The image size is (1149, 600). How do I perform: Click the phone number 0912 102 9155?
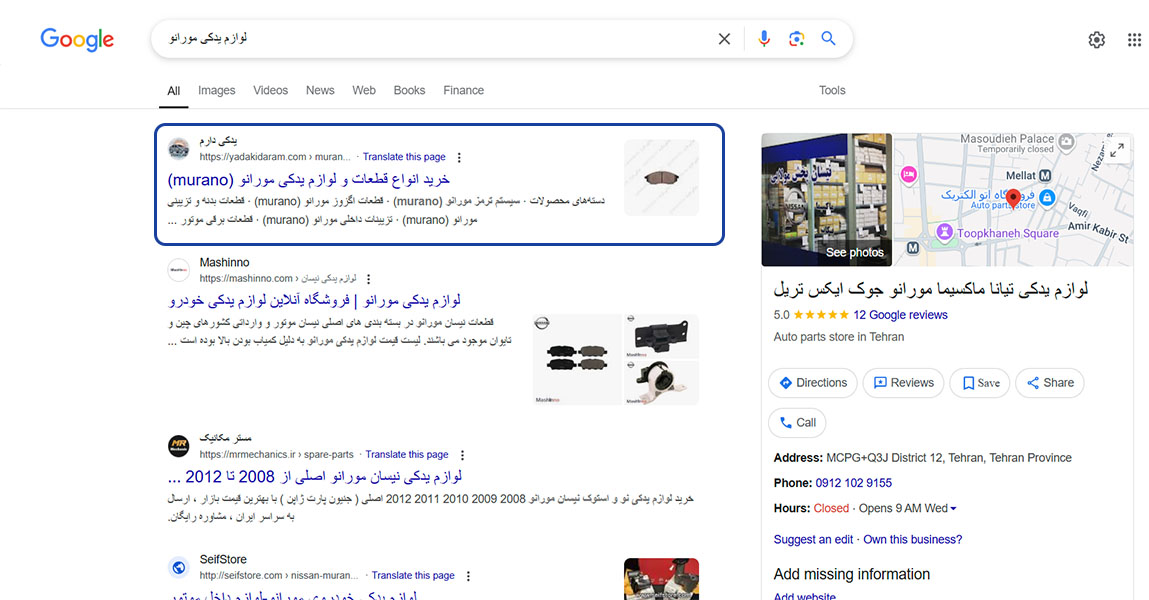click(853, 483)
